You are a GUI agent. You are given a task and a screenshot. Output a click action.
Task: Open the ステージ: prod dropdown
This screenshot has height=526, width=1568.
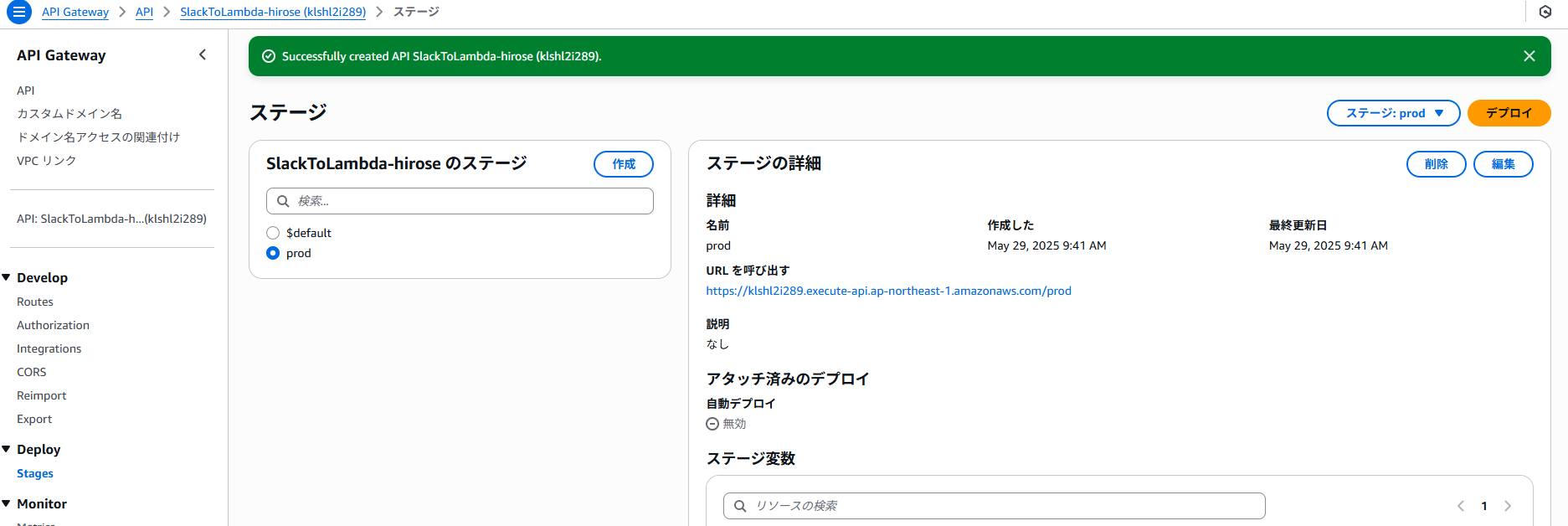point(1394,113)
